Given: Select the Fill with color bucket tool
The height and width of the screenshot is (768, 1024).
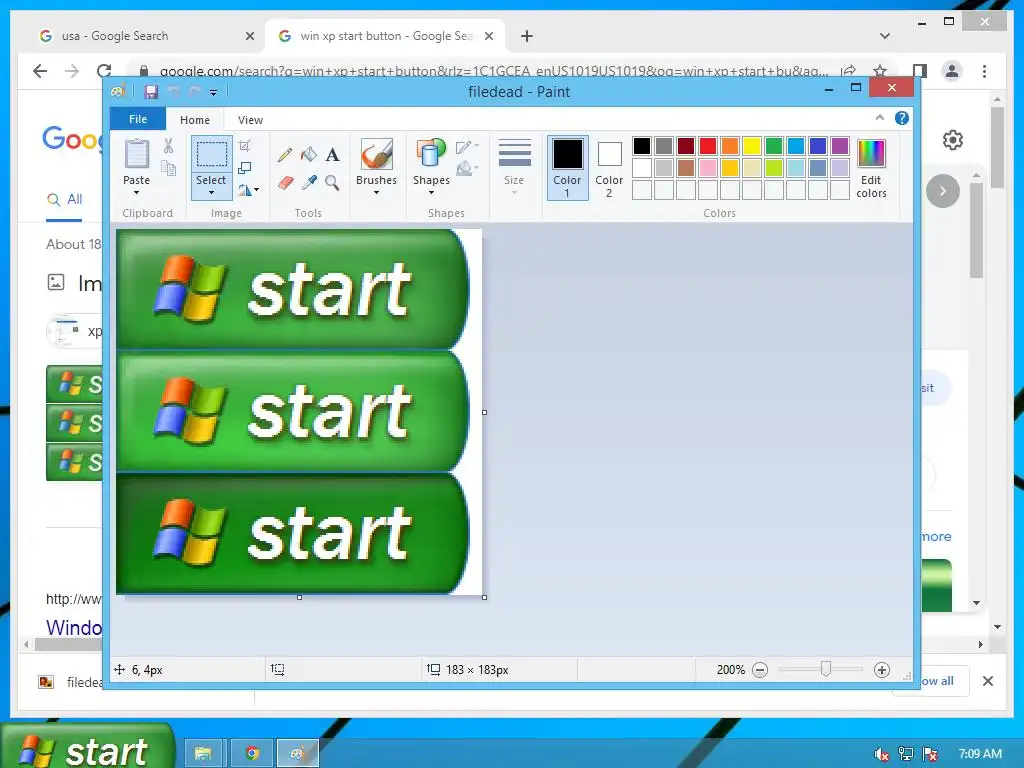Looking at the screenshot, I should point(309,155).
